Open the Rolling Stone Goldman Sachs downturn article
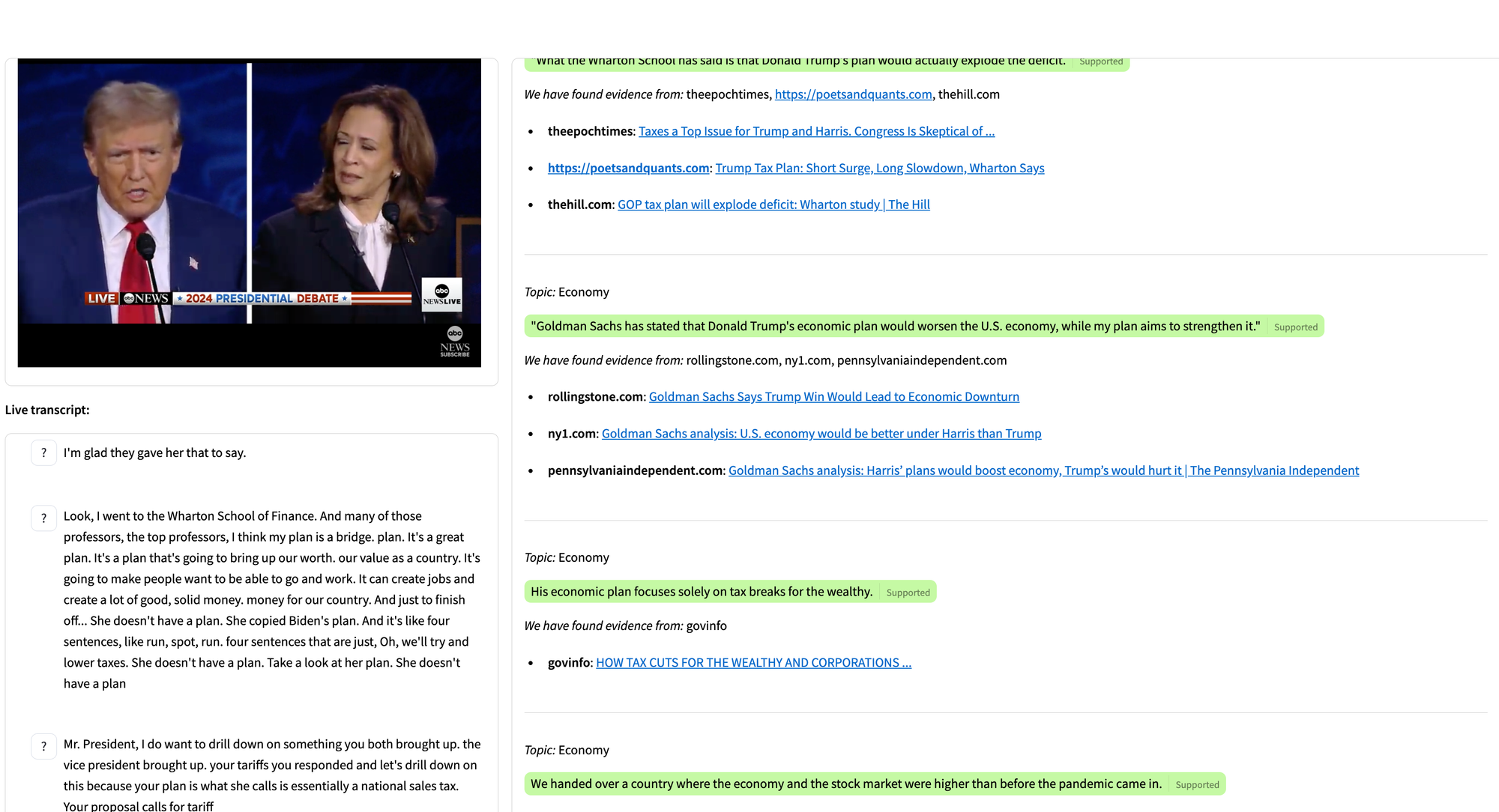Viewport: 1499px width, 812px height. coord(833,396)
